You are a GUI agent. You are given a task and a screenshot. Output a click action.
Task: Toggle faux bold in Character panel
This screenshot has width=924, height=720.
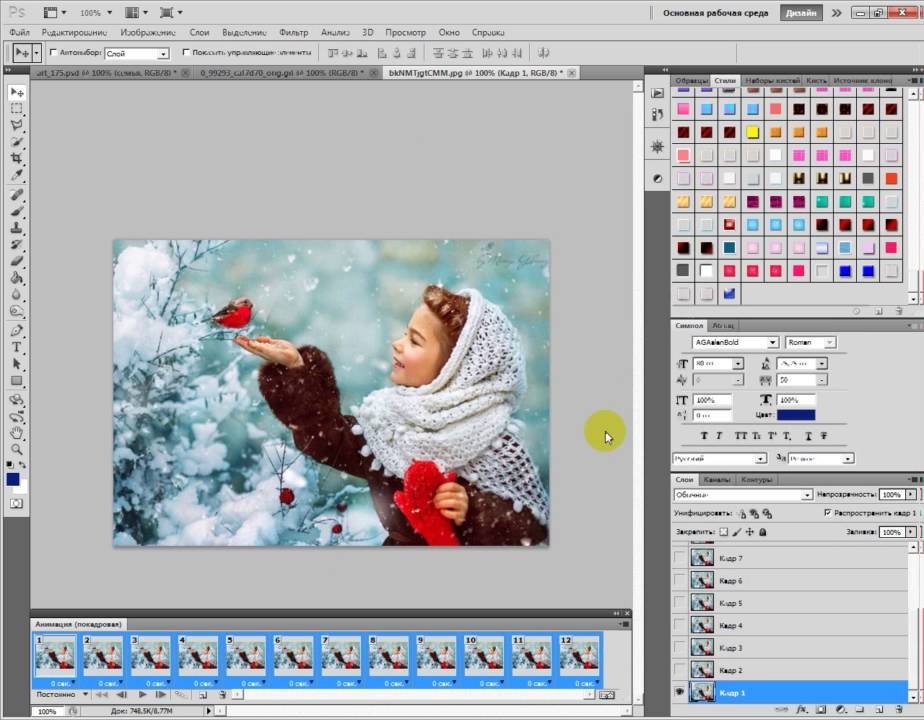[704, 436]
